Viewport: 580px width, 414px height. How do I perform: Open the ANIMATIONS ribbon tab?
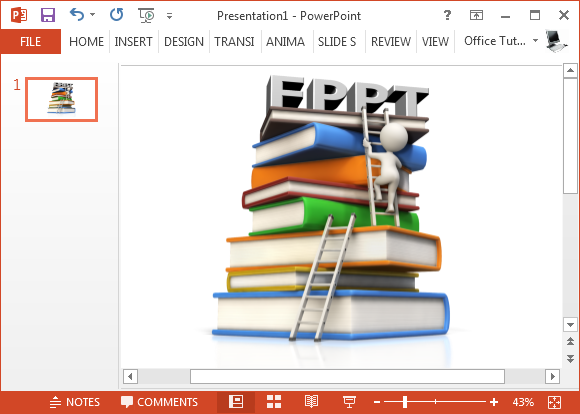click(286, 41)
